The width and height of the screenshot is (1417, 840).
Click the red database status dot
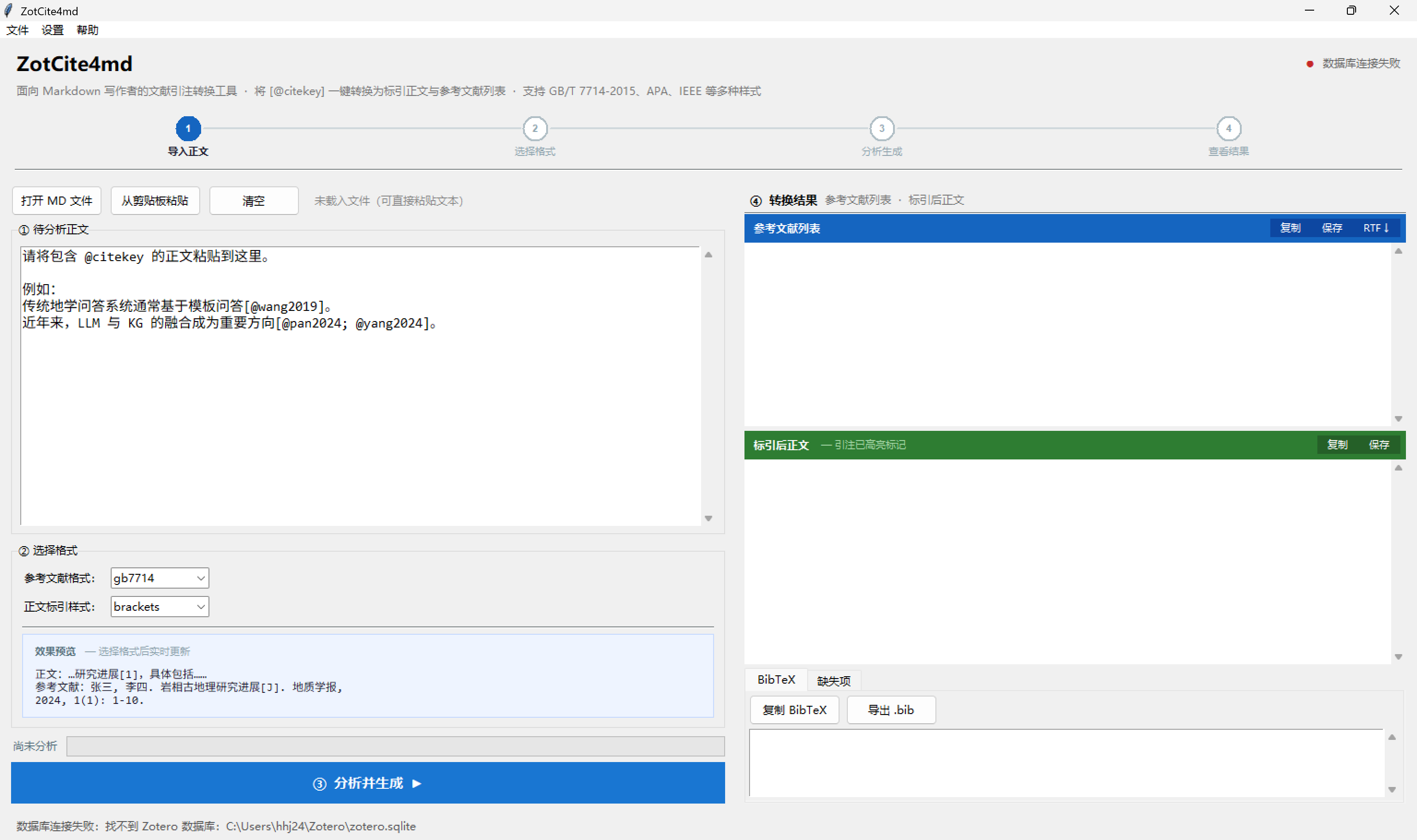1310,64
